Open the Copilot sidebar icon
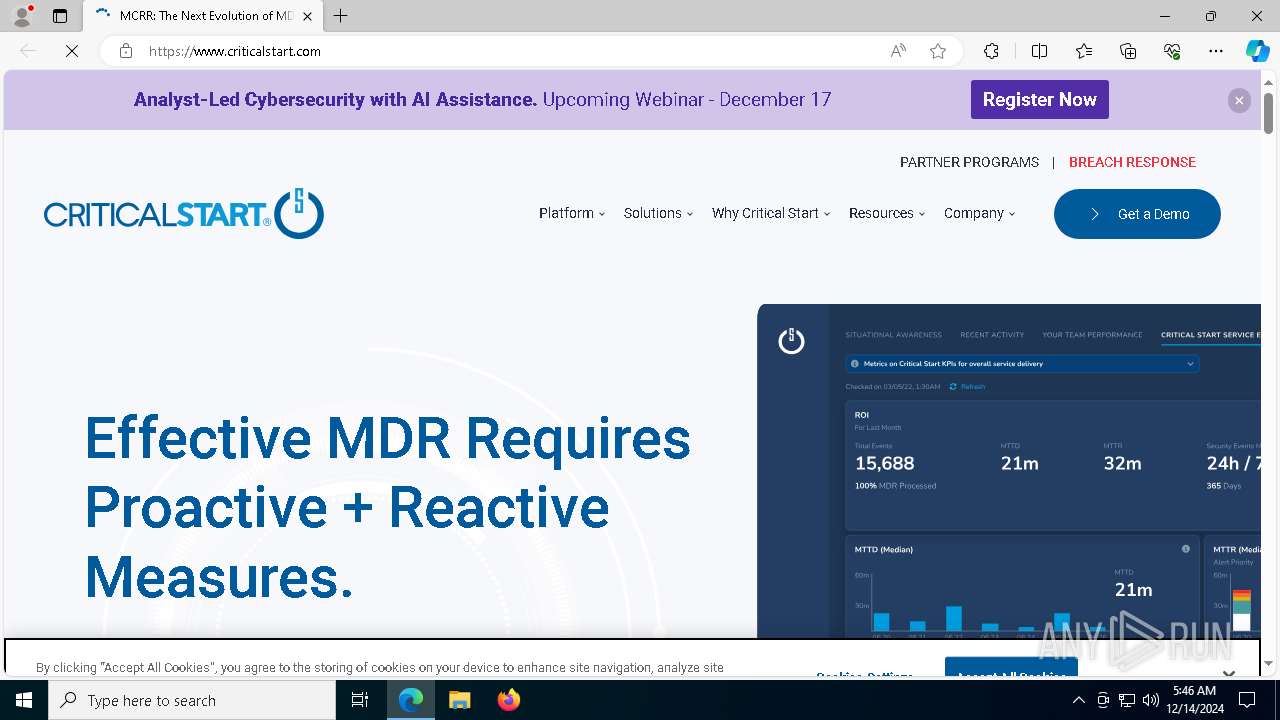Screen dimensions: 1280x720 tap(1257, 51)
